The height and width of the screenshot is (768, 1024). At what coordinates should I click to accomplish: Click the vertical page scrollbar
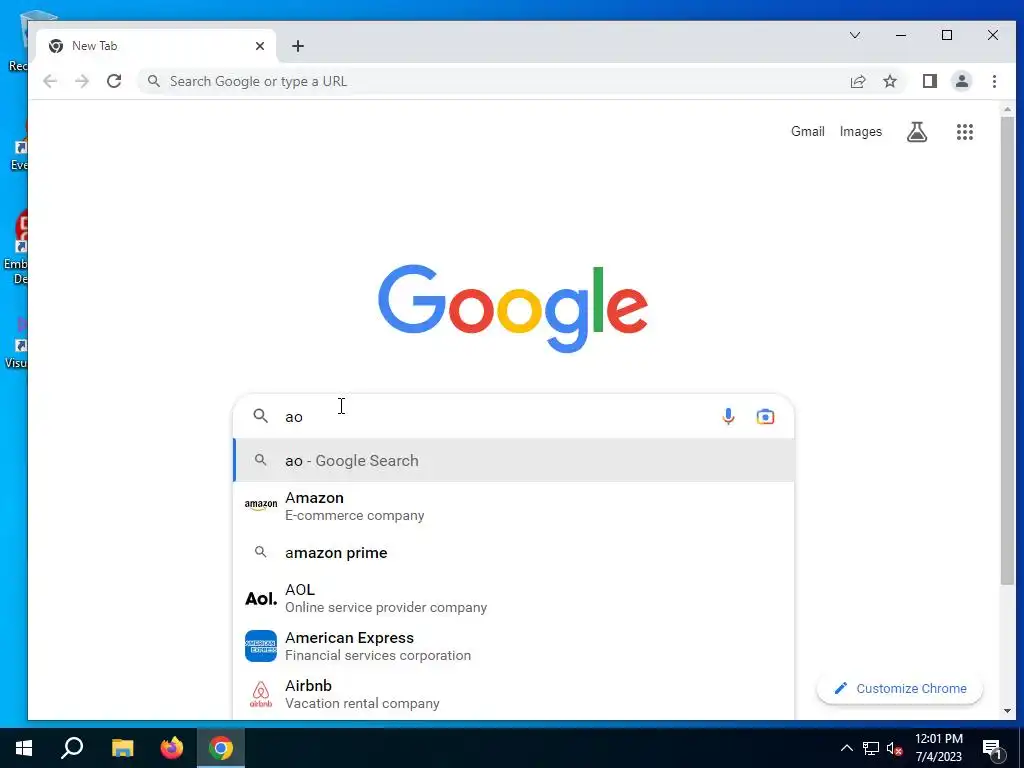click(x=1007, y=351)
